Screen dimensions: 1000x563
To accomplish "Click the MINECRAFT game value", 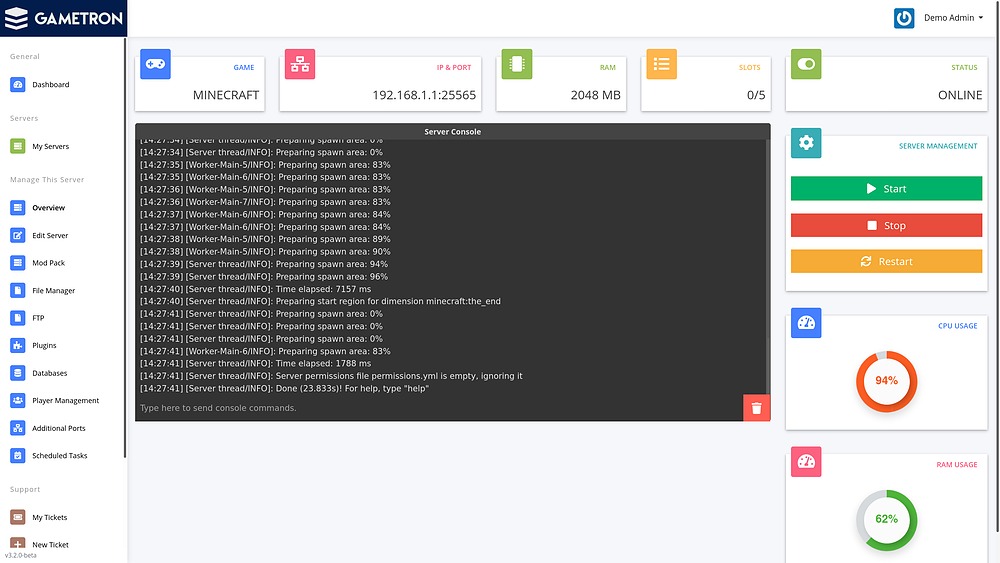I will (x=226, y=95).
